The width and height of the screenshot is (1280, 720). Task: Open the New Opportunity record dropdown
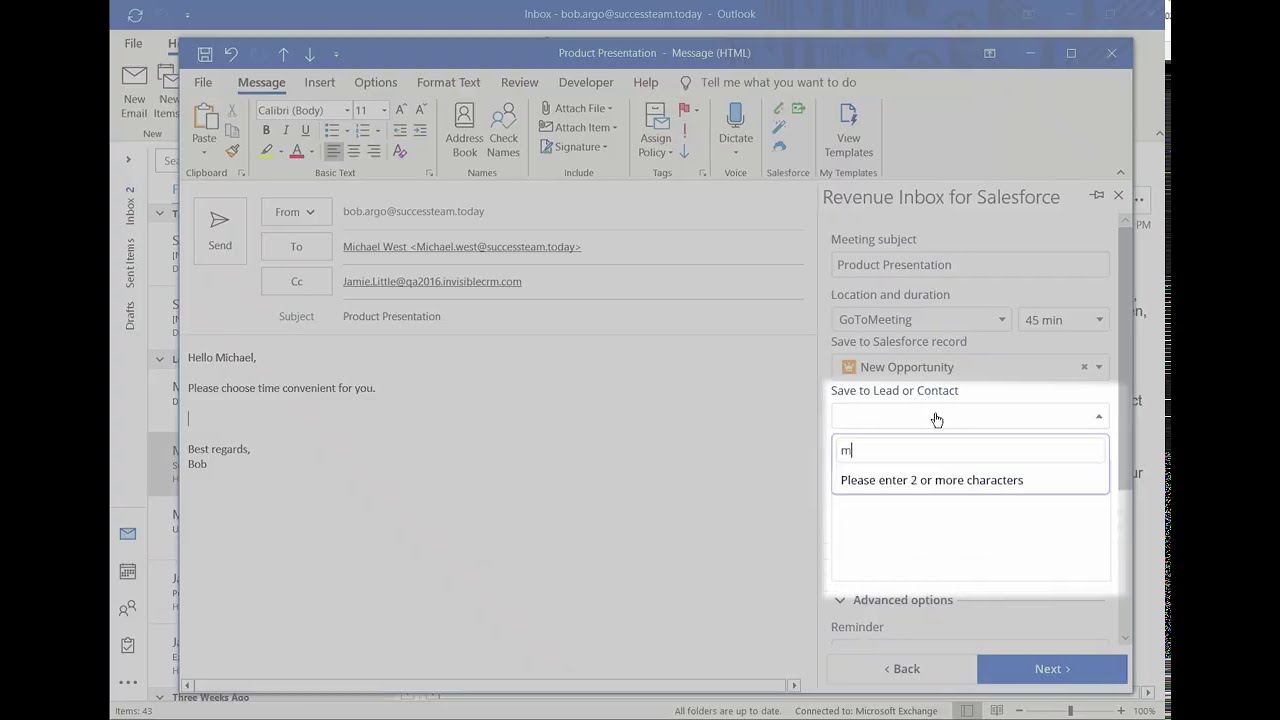click(1099, 367)
